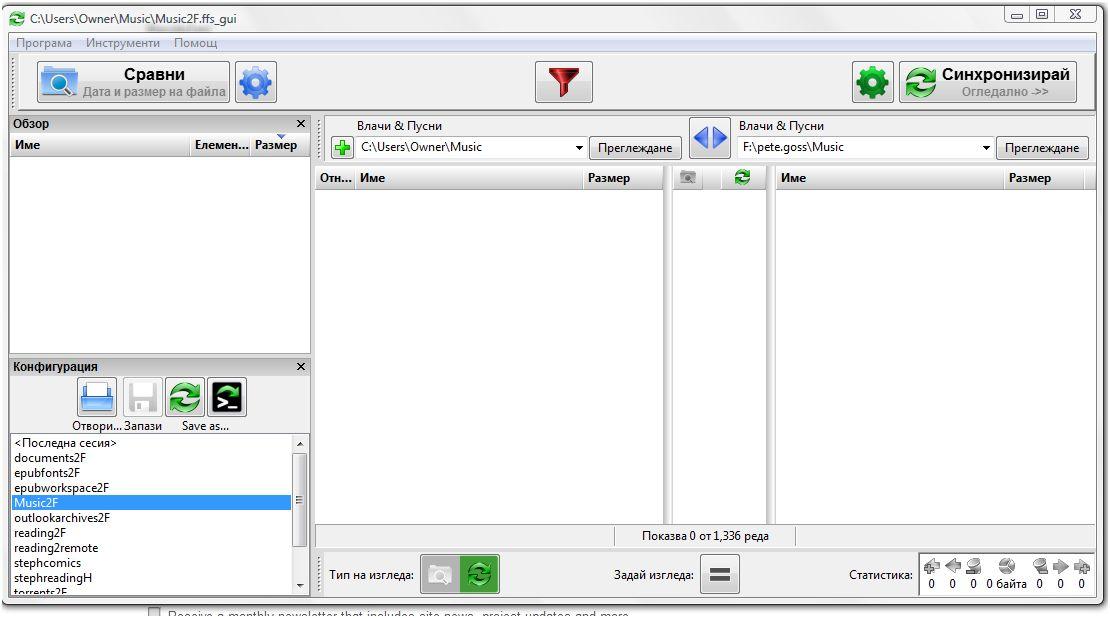The image size is (1110, 618).
Task: Click Отн... column header in left grid
Action: click(x=336, y=178)
